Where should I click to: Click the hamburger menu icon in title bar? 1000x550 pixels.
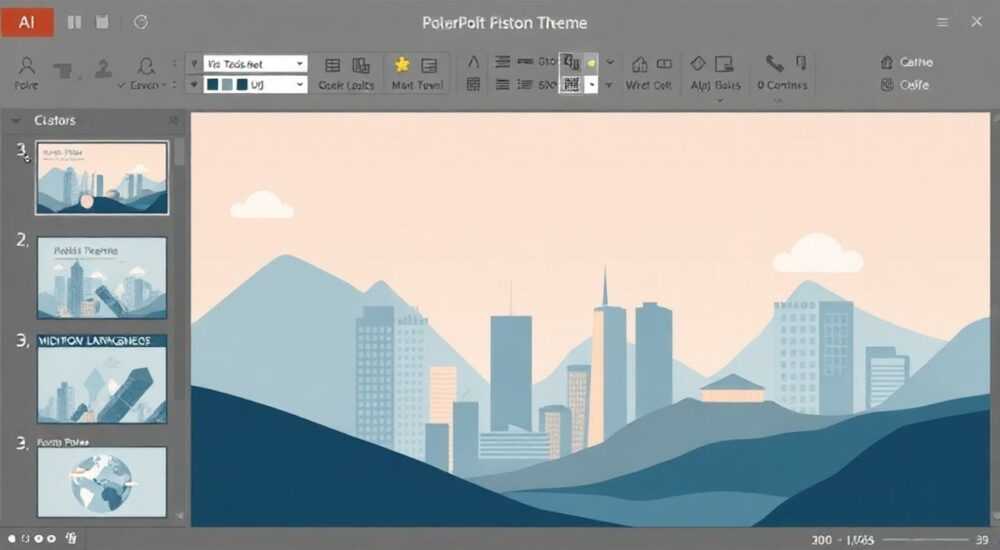(942, 22)
